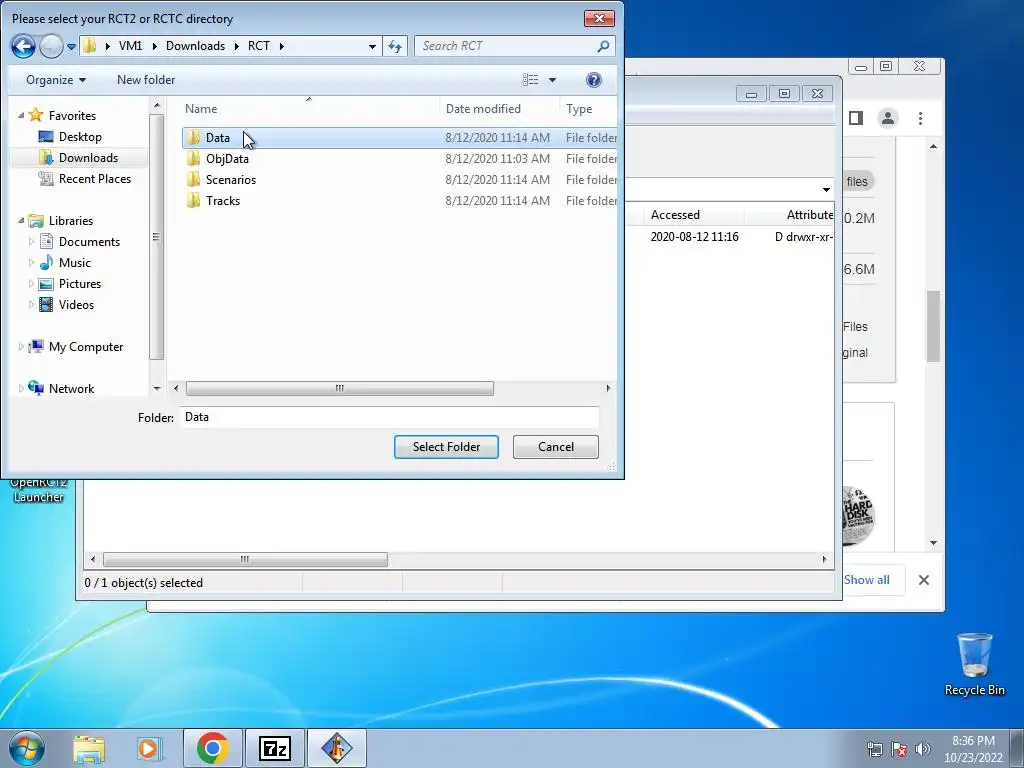Open Chrome profile avatar icon
Screen dimensions: 1024x768
pos(888,118)
